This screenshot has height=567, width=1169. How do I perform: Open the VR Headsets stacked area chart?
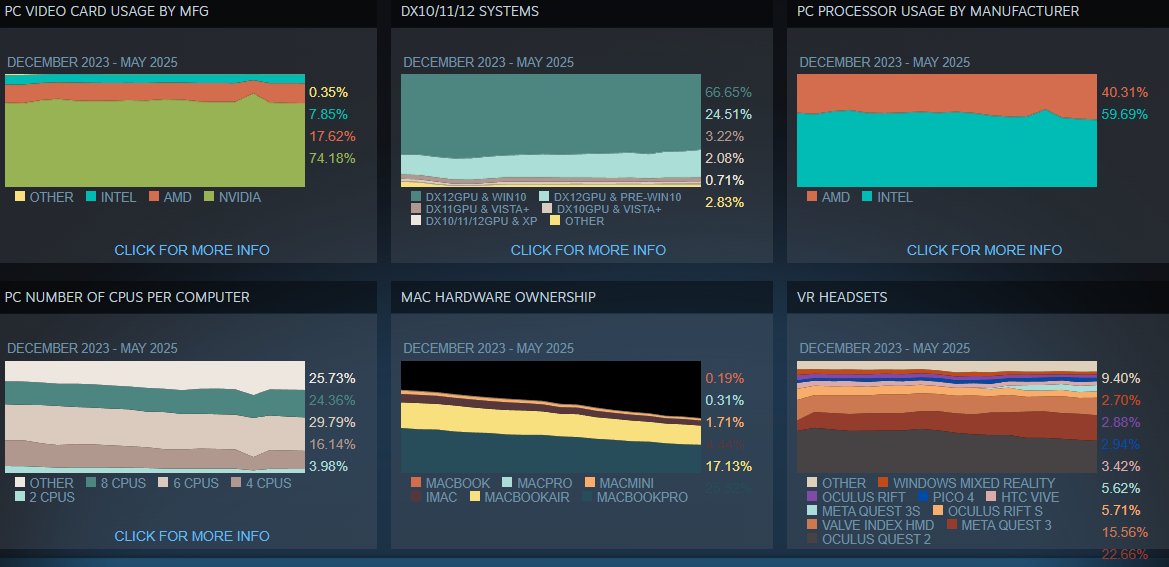point(946,416)
